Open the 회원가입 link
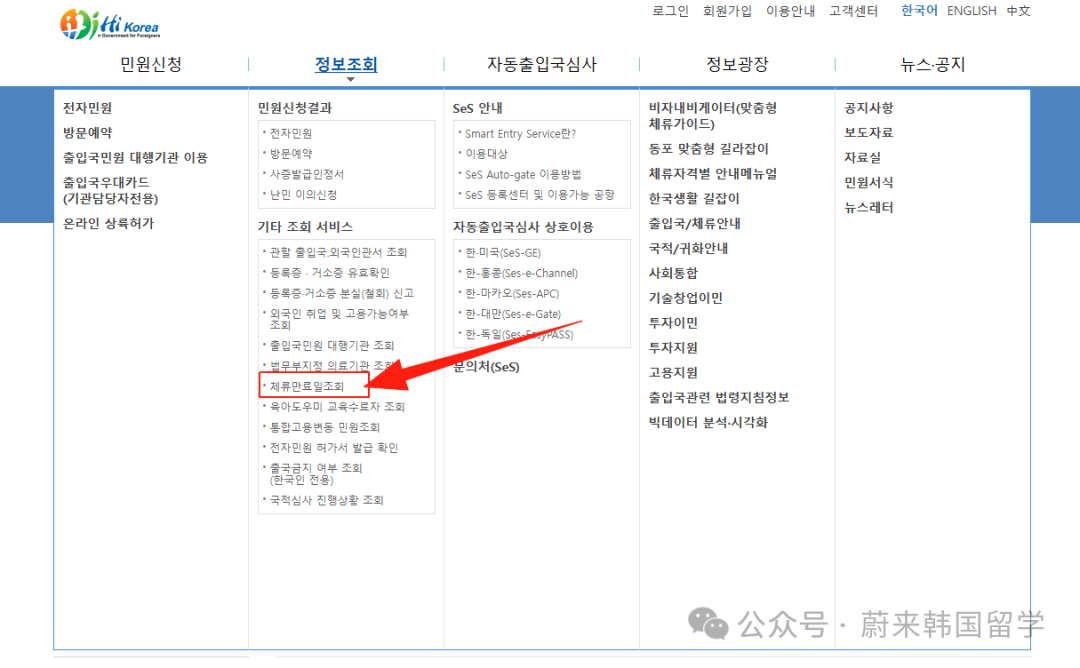 click(727, 11)
